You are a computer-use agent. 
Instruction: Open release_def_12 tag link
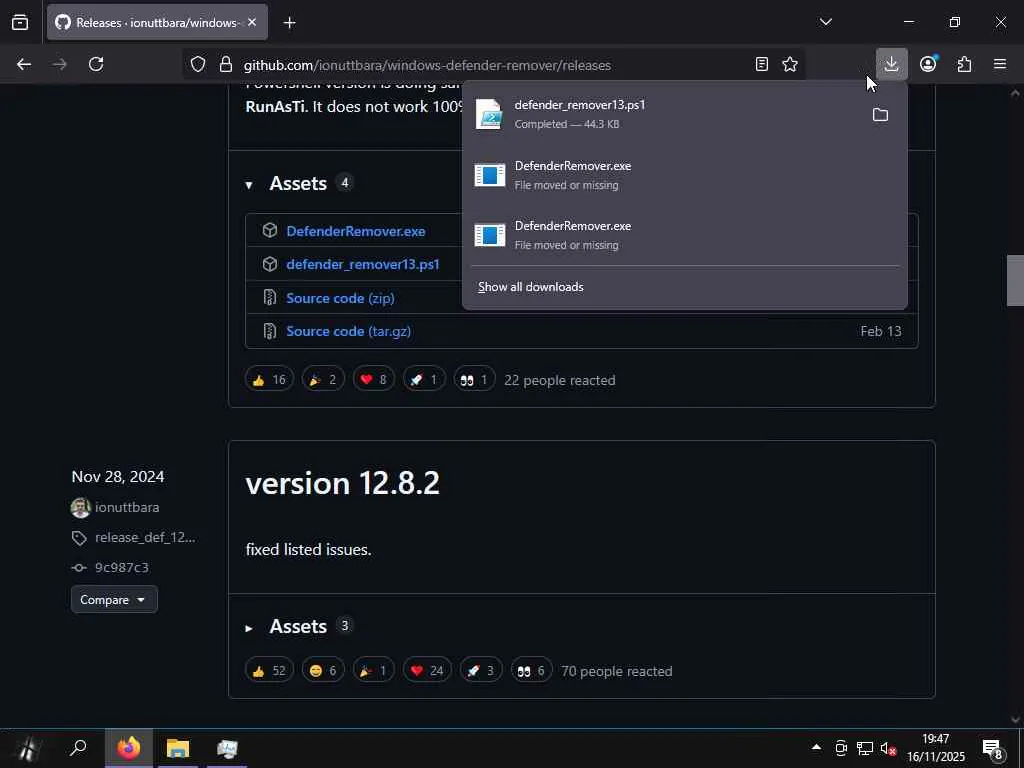[145, 537]
